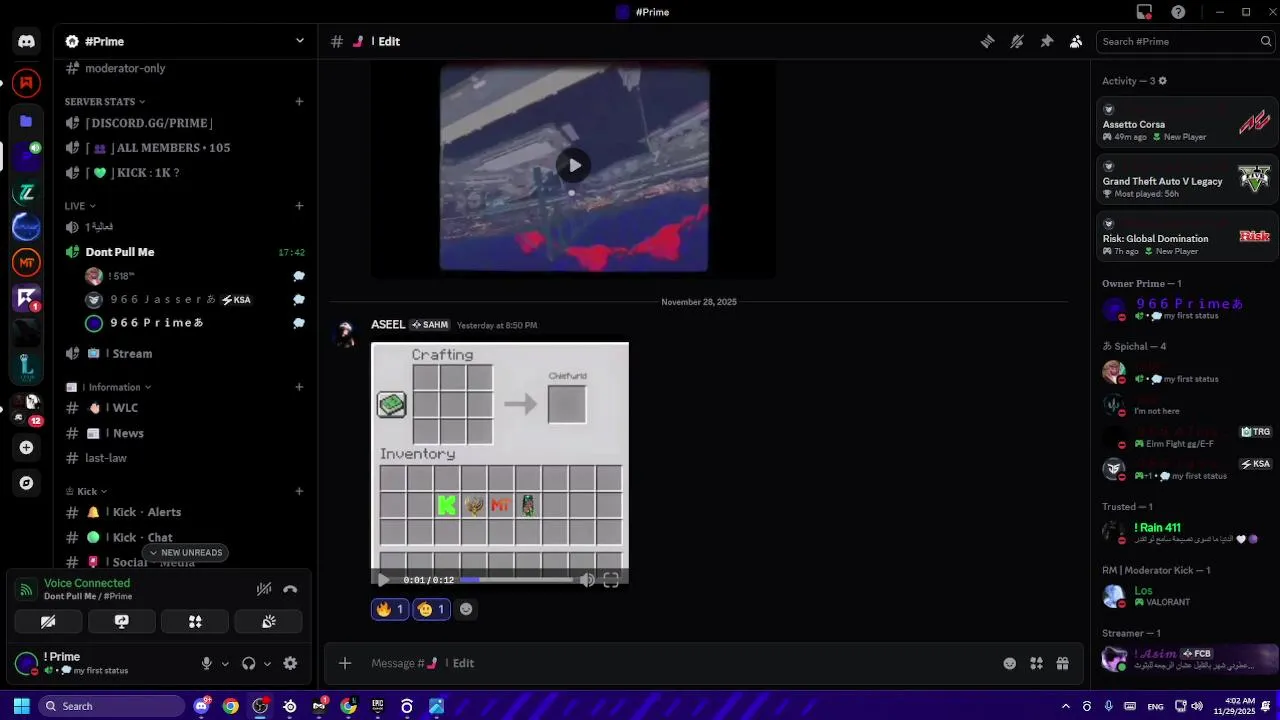
Task: Collapse the Information category
Action: (108, 387)
